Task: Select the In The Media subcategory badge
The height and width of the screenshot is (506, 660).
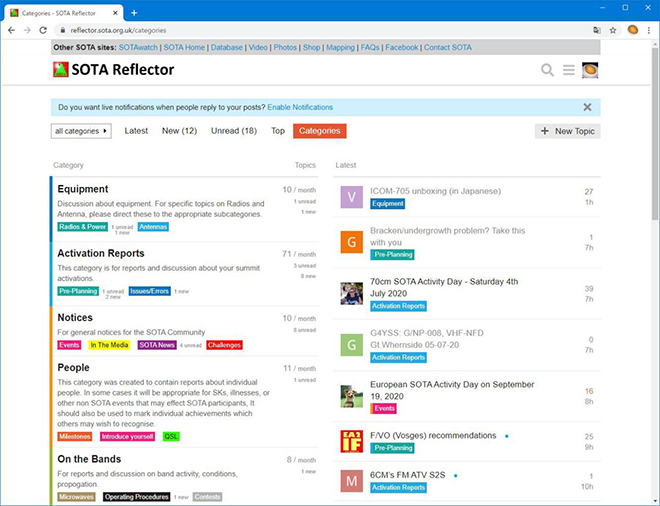Action: coord(109,345)
